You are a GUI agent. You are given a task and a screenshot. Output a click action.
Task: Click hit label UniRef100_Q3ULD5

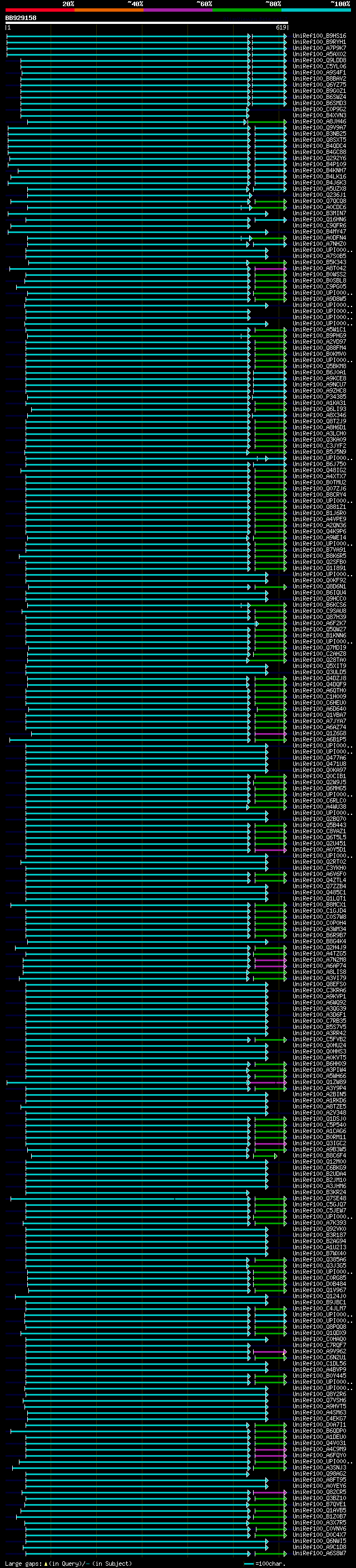[319, 672]
